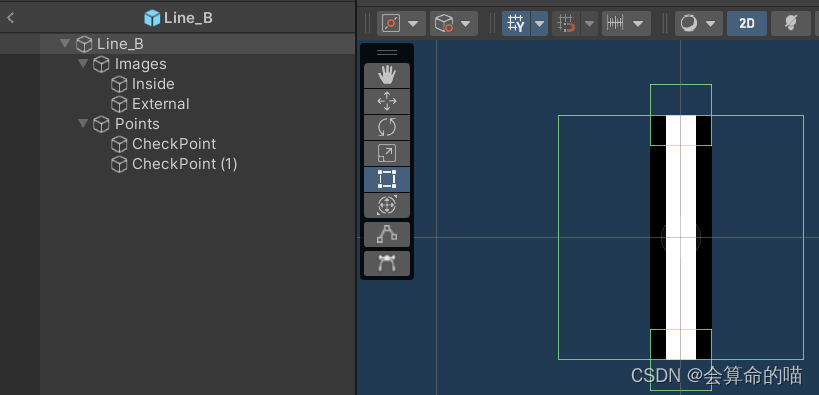Open the edit bounding volume tool
The width and height of the screenshot is (819, 395).
pyautogui.click(x=387, y=235)
